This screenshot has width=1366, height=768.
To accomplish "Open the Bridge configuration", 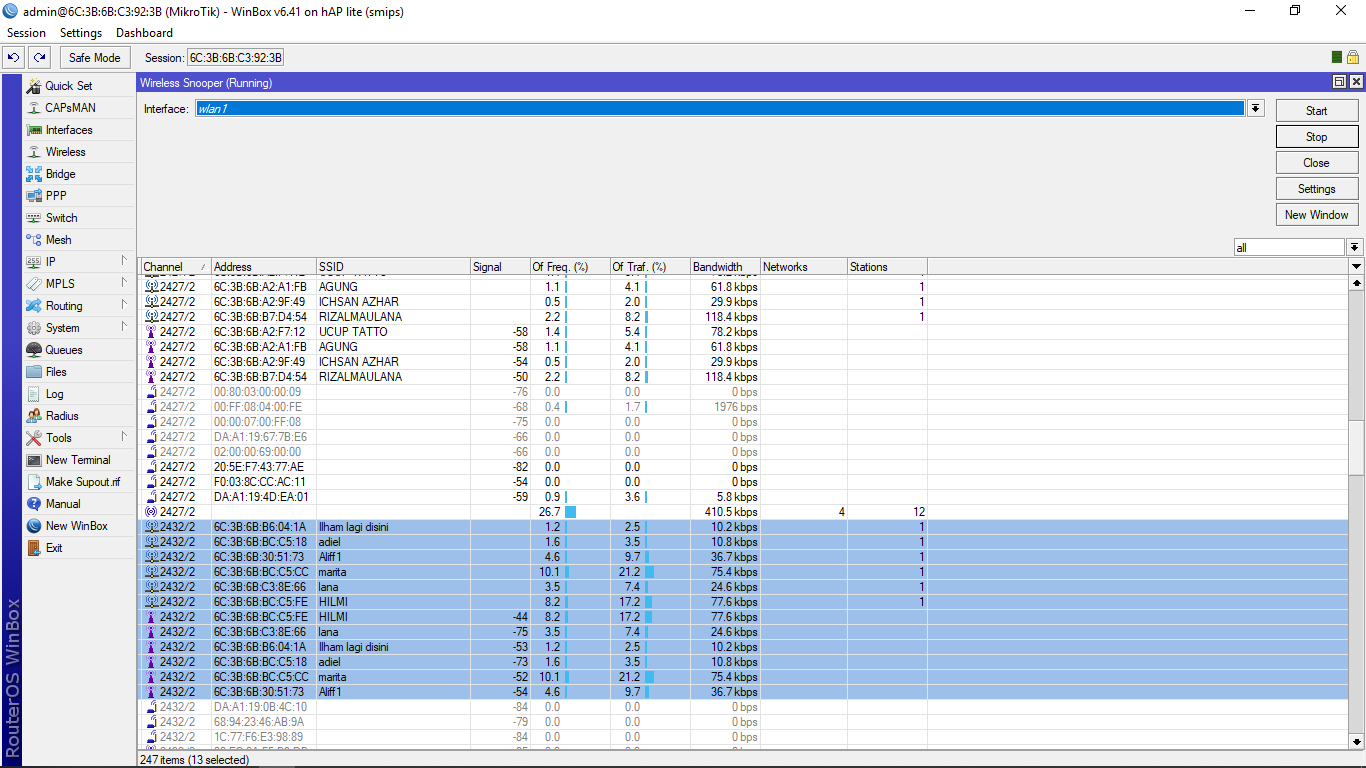I will pyautogui.click(x=59, y=173).
